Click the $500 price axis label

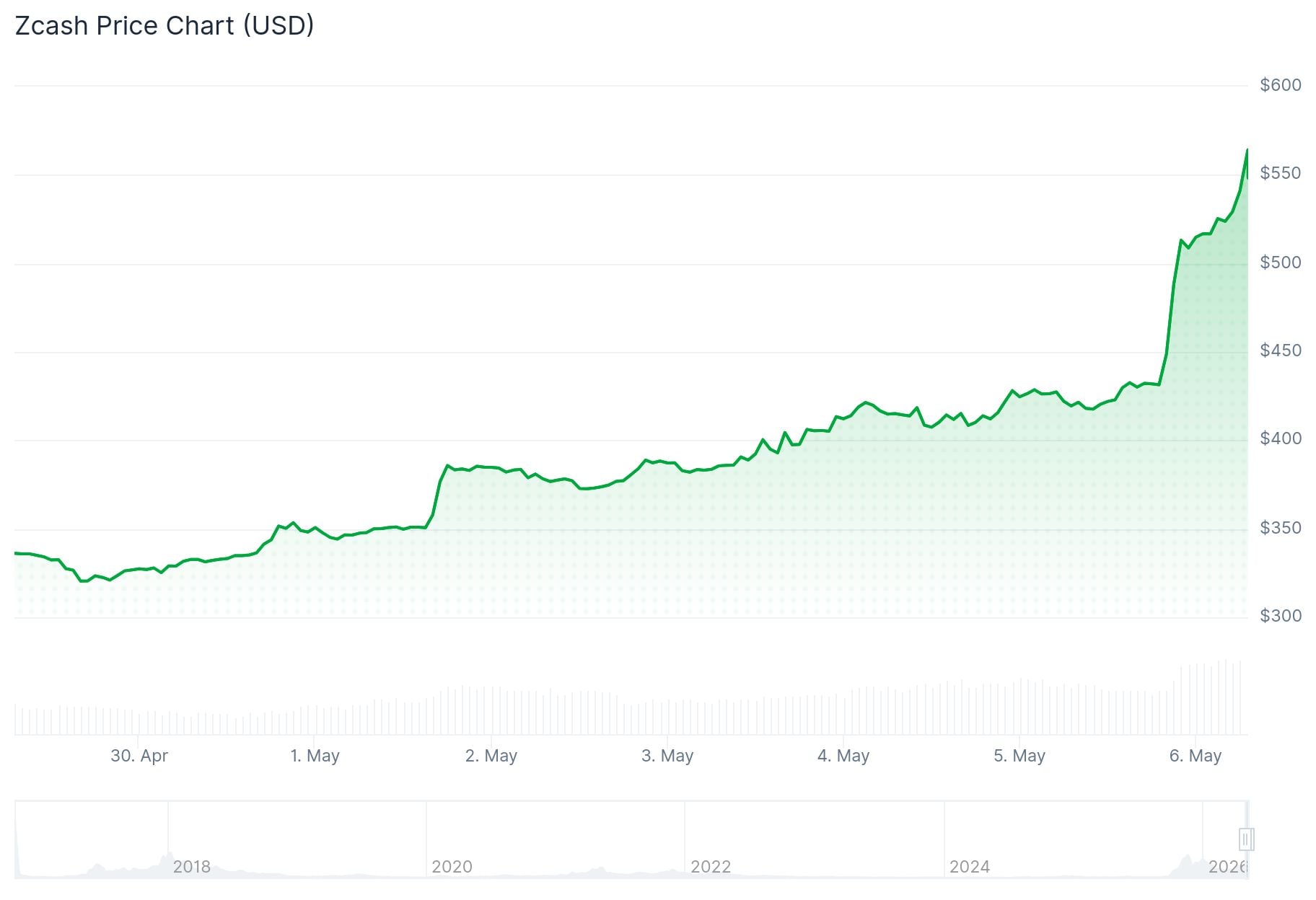coord(1280,262)
